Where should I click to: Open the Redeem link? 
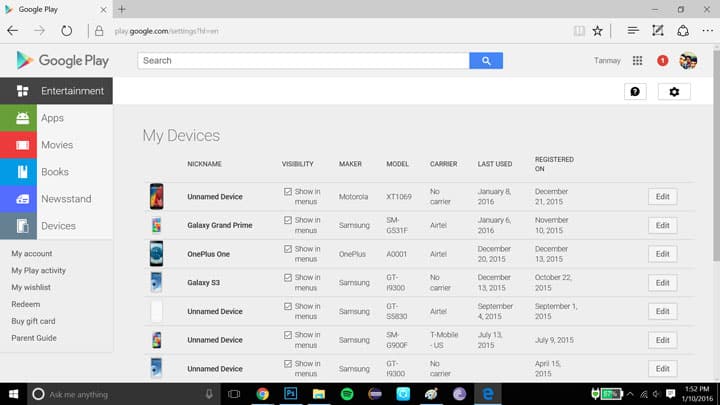click(x=26, y=304)
